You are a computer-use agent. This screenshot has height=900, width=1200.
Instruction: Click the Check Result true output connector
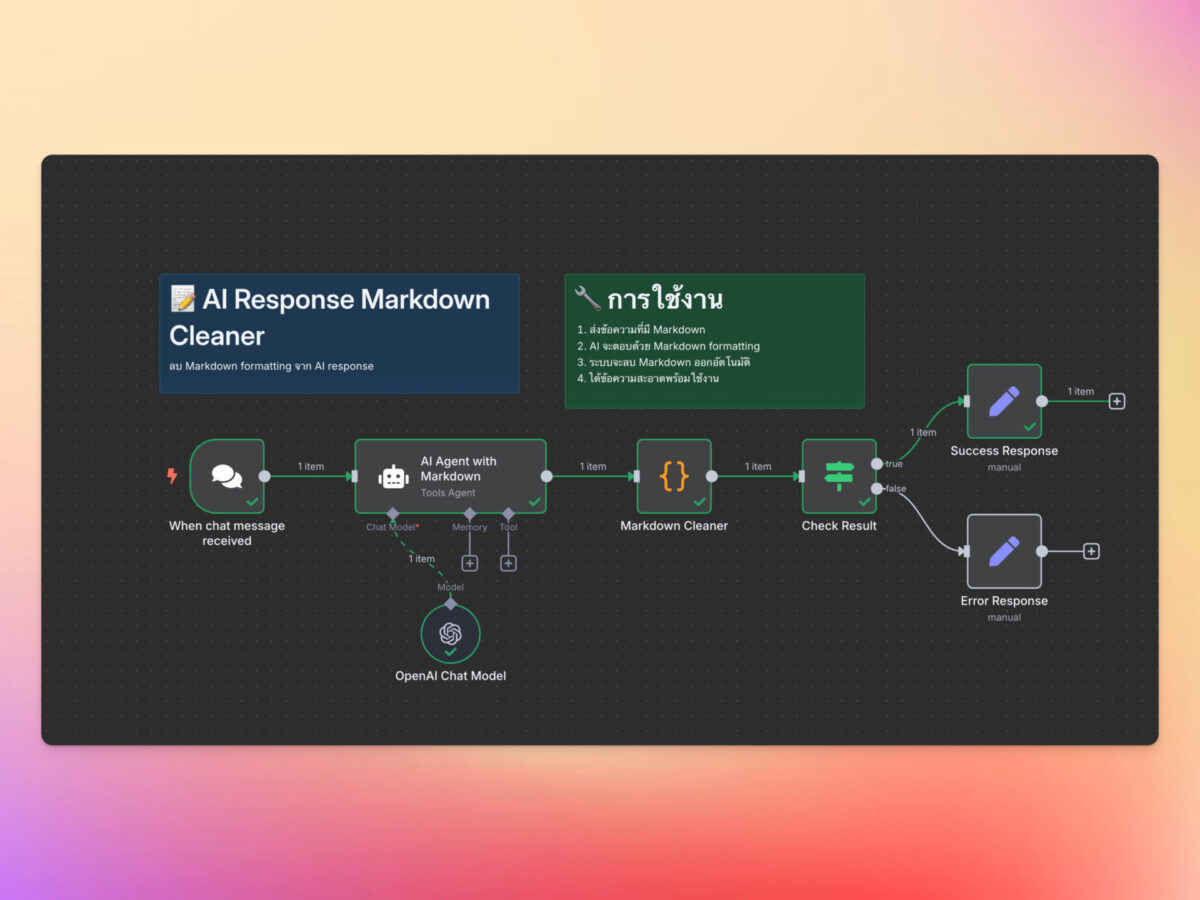coord(877,464)
